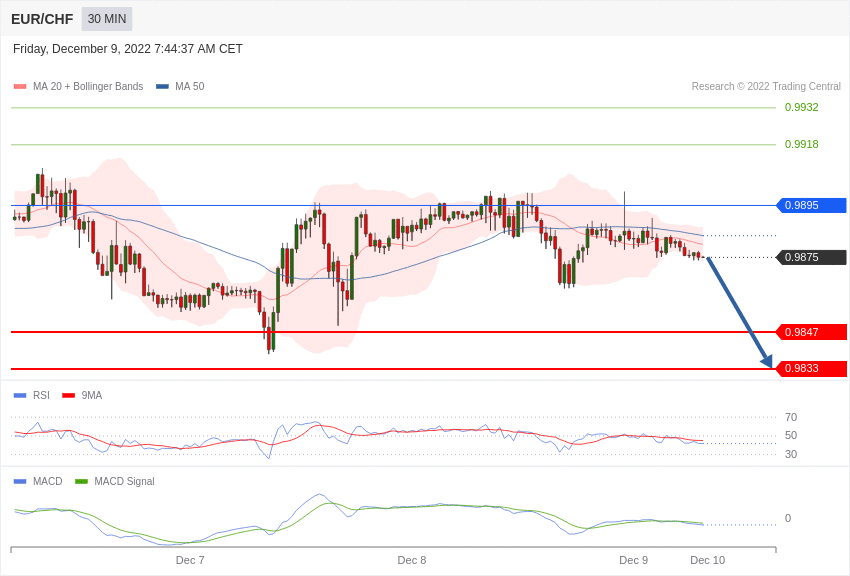Toggle the MACD Signal legend label

(124, 481)
